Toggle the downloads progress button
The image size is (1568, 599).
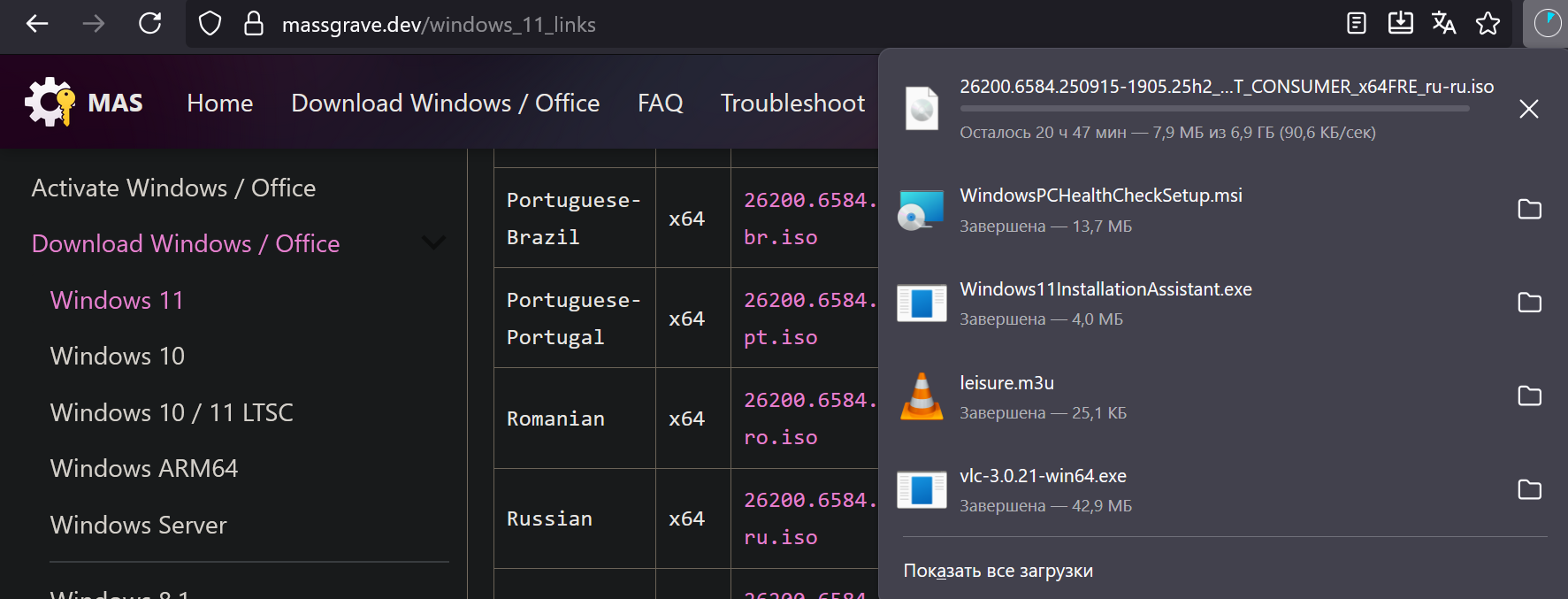coord(1547,24)
